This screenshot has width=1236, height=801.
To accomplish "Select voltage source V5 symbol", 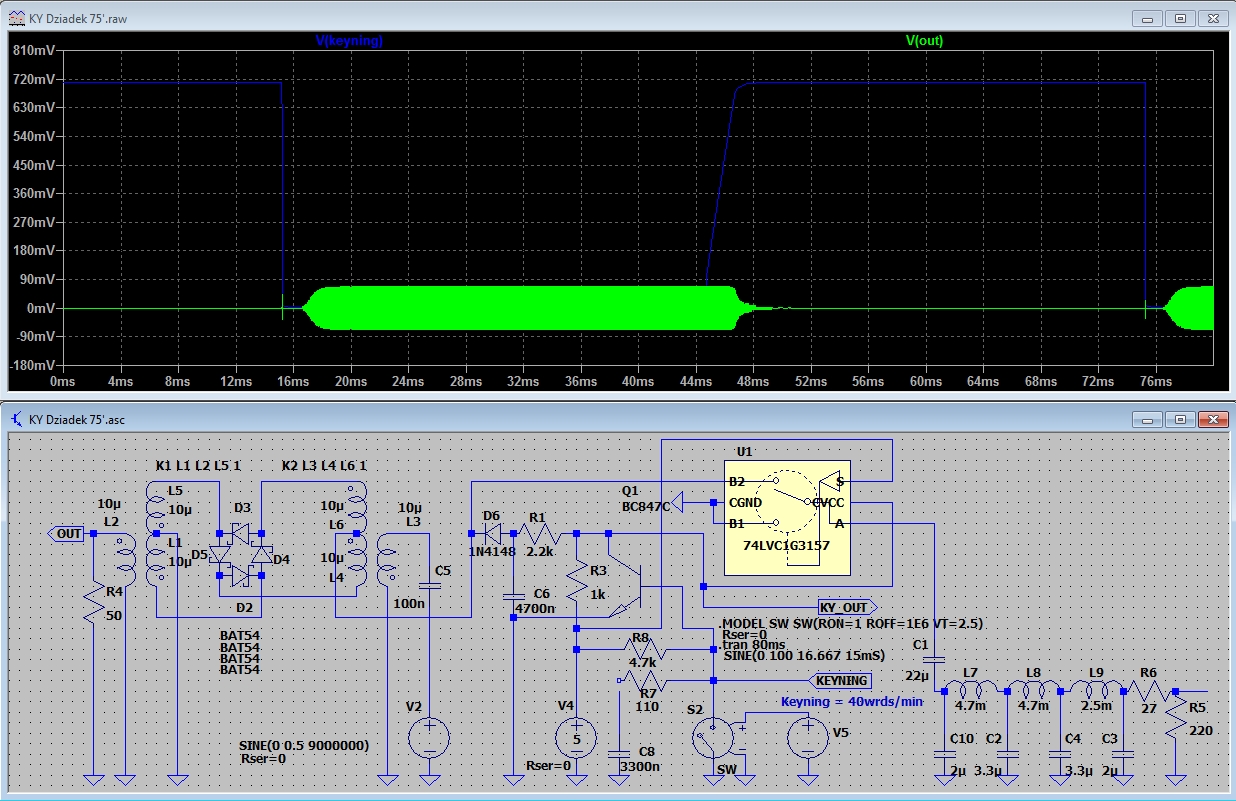I will [x=805, y=738].
